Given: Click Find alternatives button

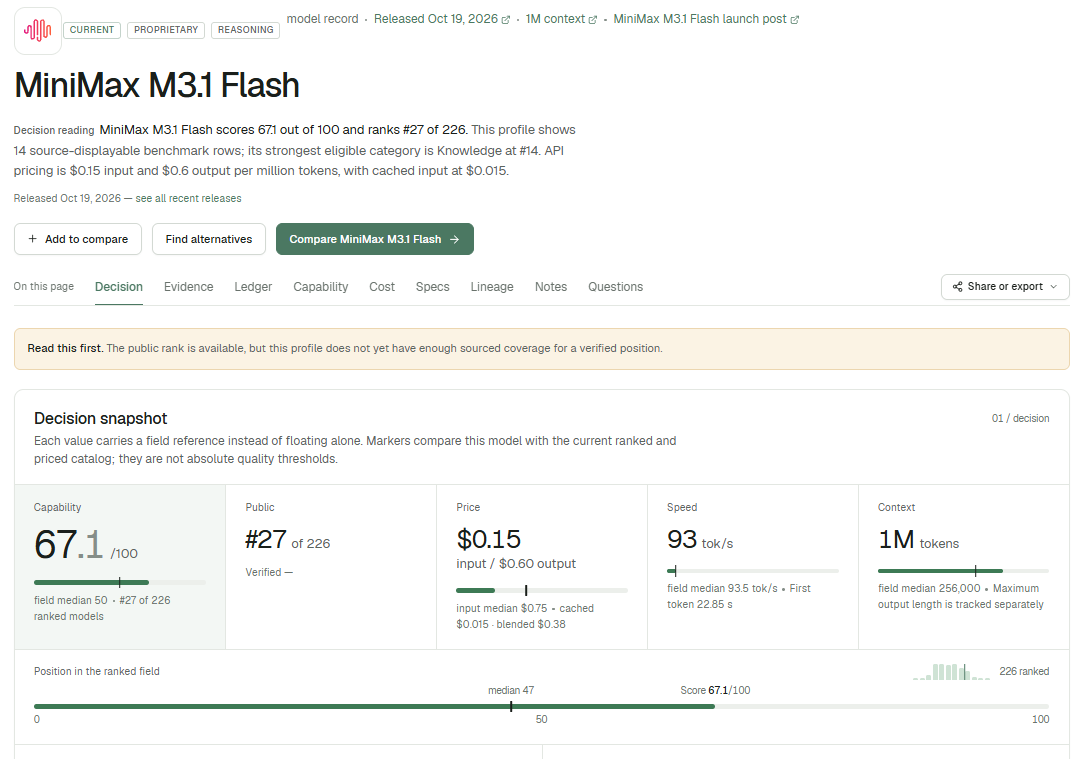Looking at the screenshot, I should tap(209, 239).
